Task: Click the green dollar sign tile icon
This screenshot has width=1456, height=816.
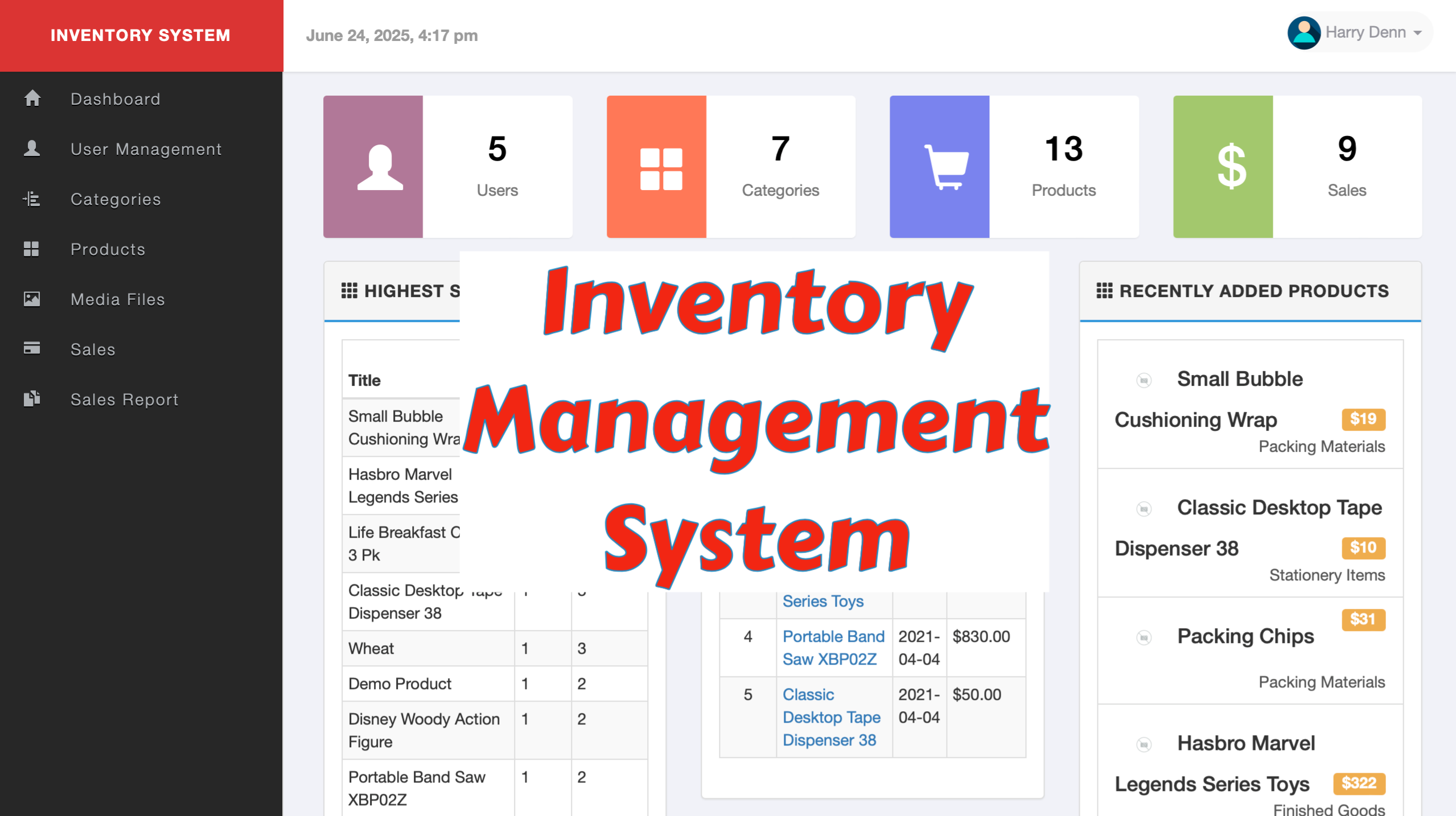Action: (x=1231, y=166)
